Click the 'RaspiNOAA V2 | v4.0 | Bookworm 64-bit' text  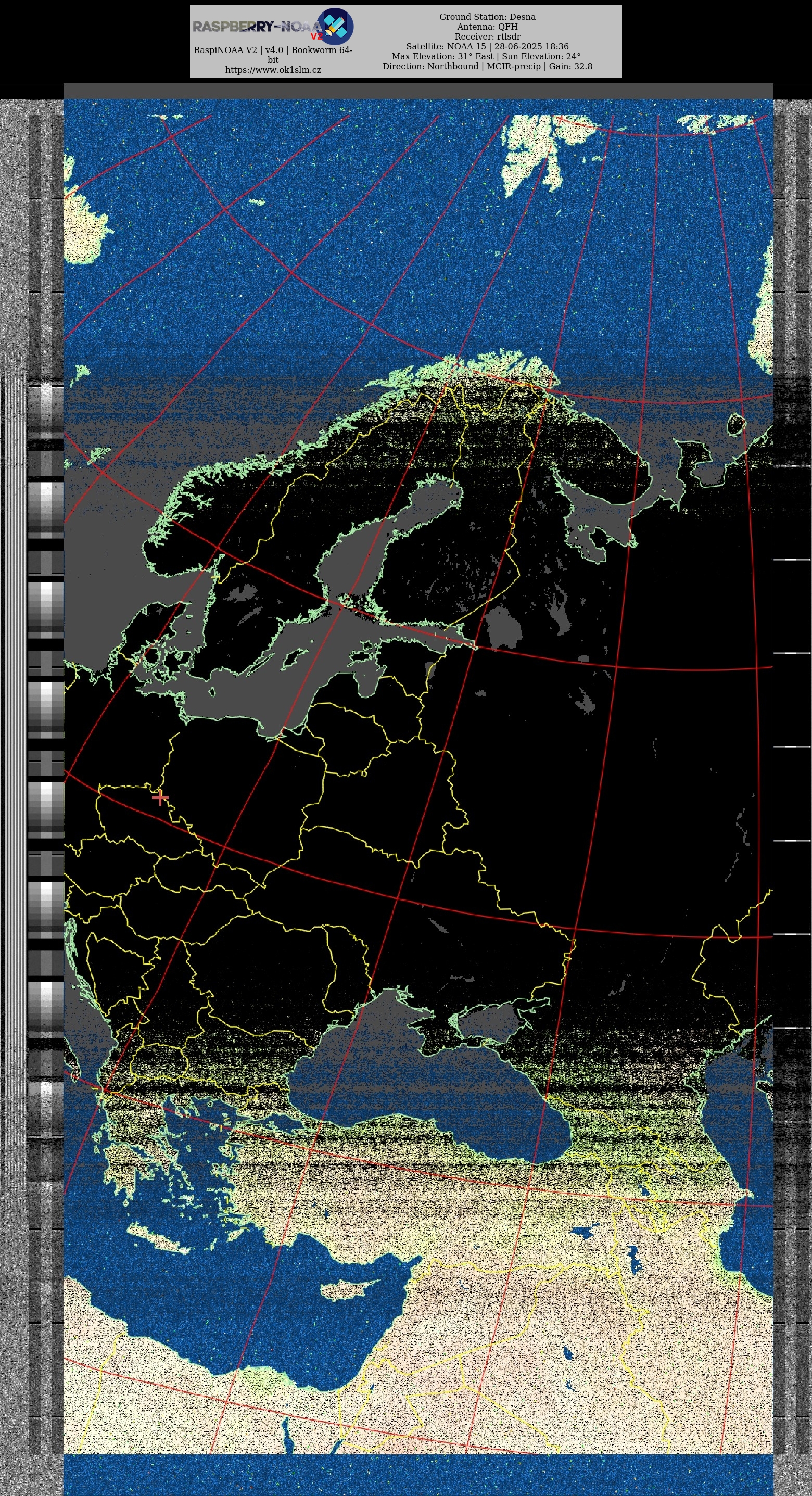(273, 55)
